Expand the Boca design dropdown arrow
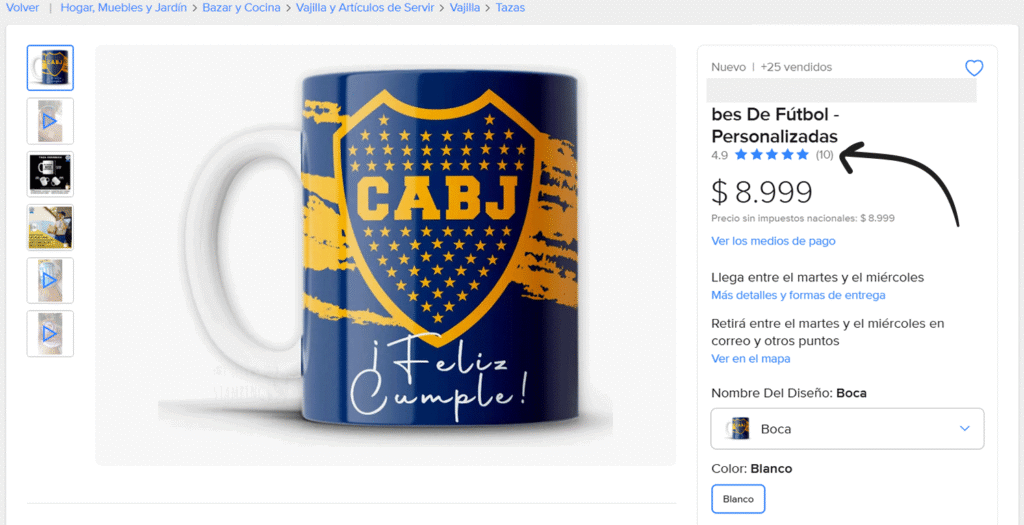The image size is (1024, 525). (964, 428)
